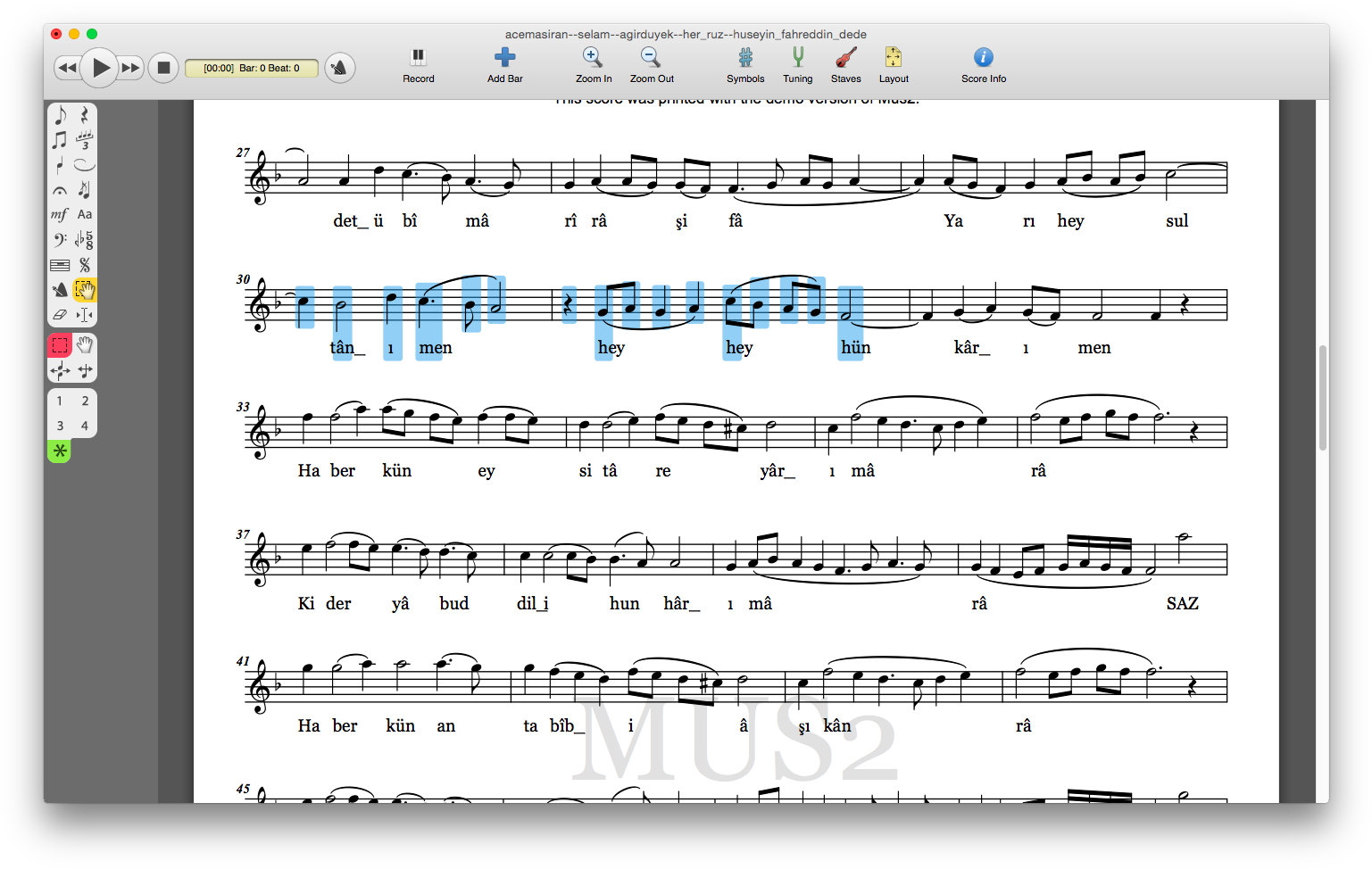
Task: Click the lyric 'kün' in bar 33
Action: (x=396, y=471)
